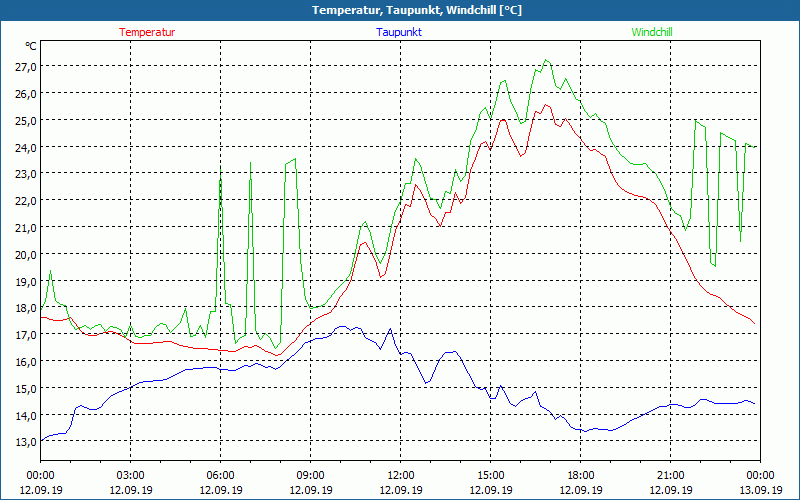Image resolution: width=800 pixels, height=500 pixels.
Task: Click the 12:00 time axis label
Action: pos(401,476)
